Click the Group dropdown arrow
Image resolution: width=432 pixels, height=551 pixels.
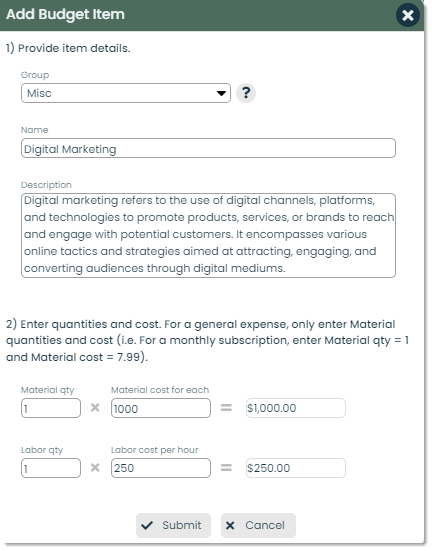tap(221, 93)
